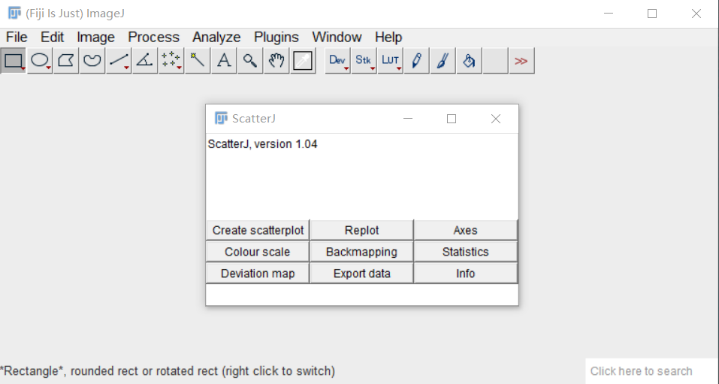Open the File menu
Viewport: 719px width, 384px height.
coord(17,37)
